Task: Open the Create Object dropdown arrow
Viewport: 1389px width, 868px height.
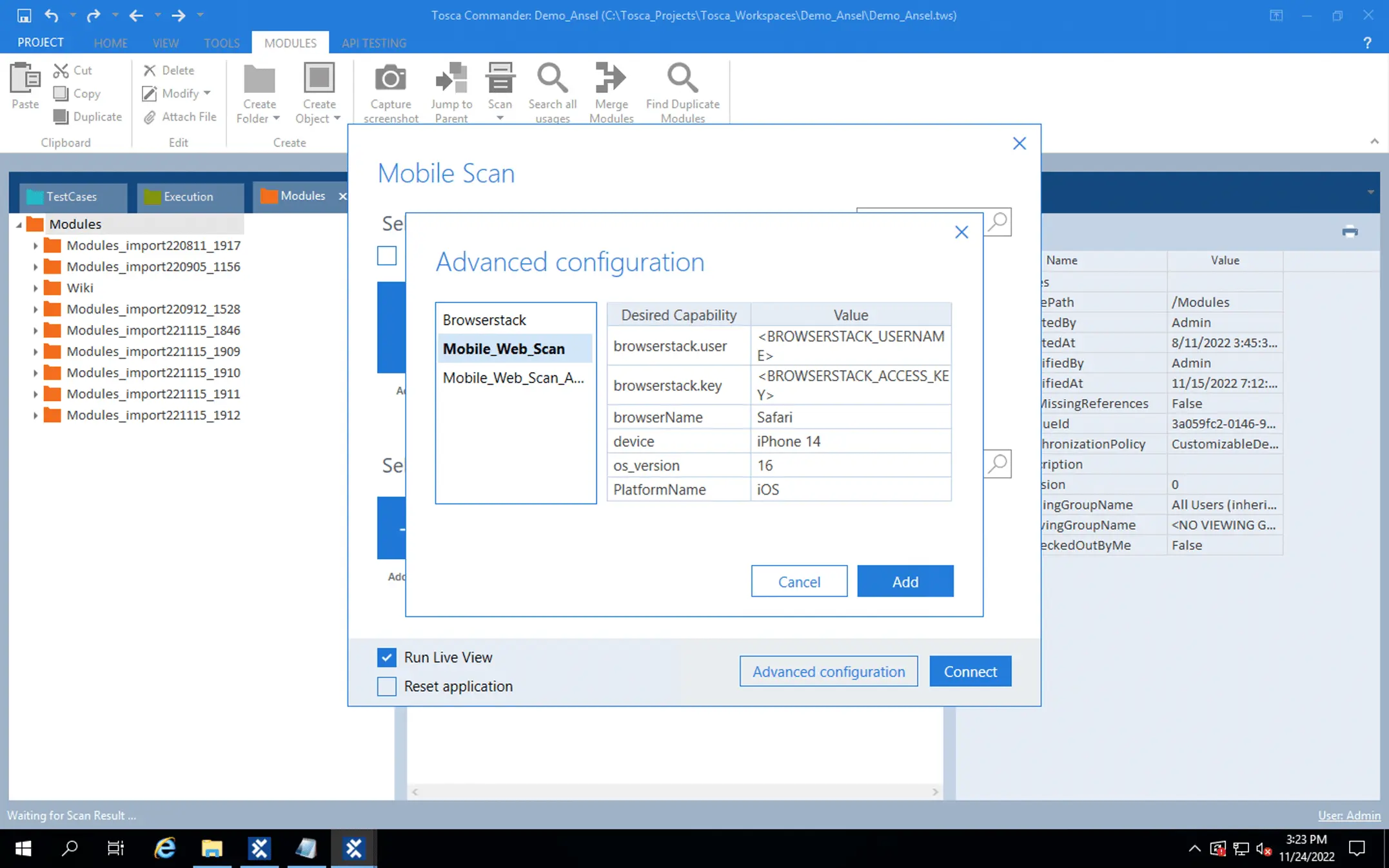Action: (337, 119)
